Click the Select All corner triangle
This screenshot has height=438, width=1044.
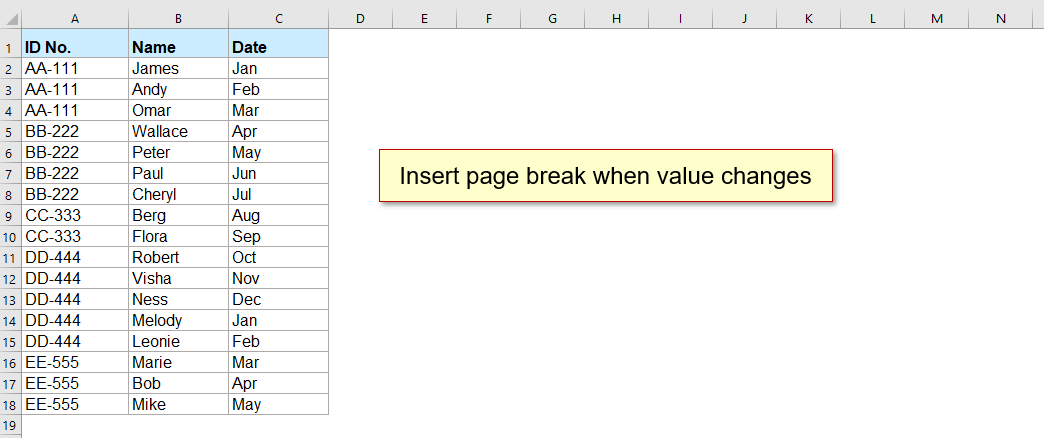click(x=11, y=19)
